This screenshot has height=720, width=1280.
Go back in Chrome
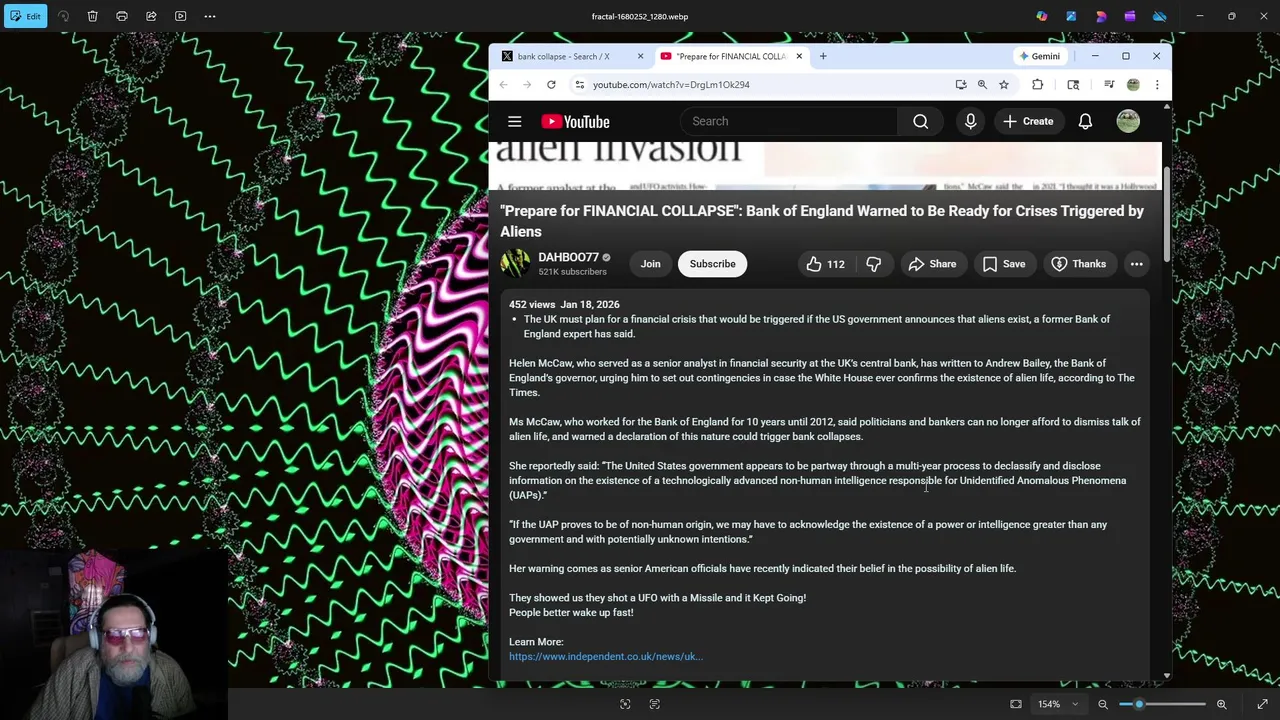coord(503,85)
